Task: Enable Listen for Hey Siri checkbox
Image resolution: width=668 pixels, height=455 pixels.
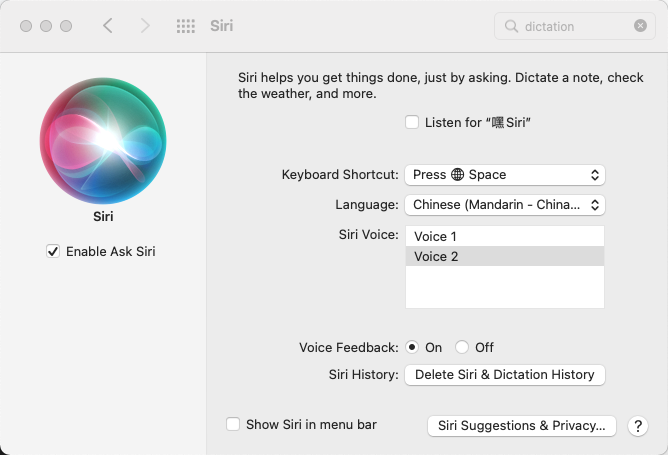Action: [412, 122]
